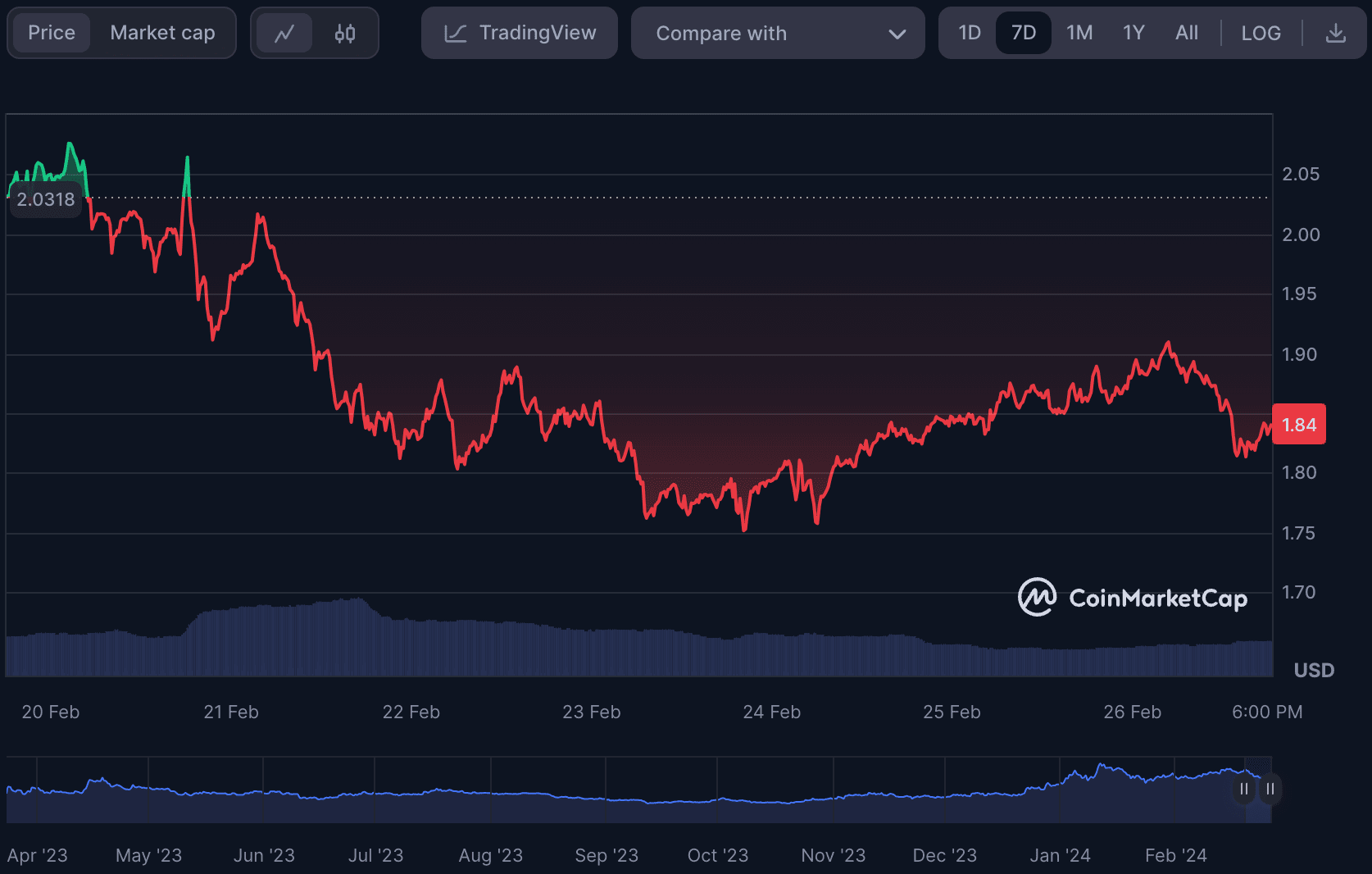Click the 21 Feb date label
The image size is (1372, 874).
point(231,712)
